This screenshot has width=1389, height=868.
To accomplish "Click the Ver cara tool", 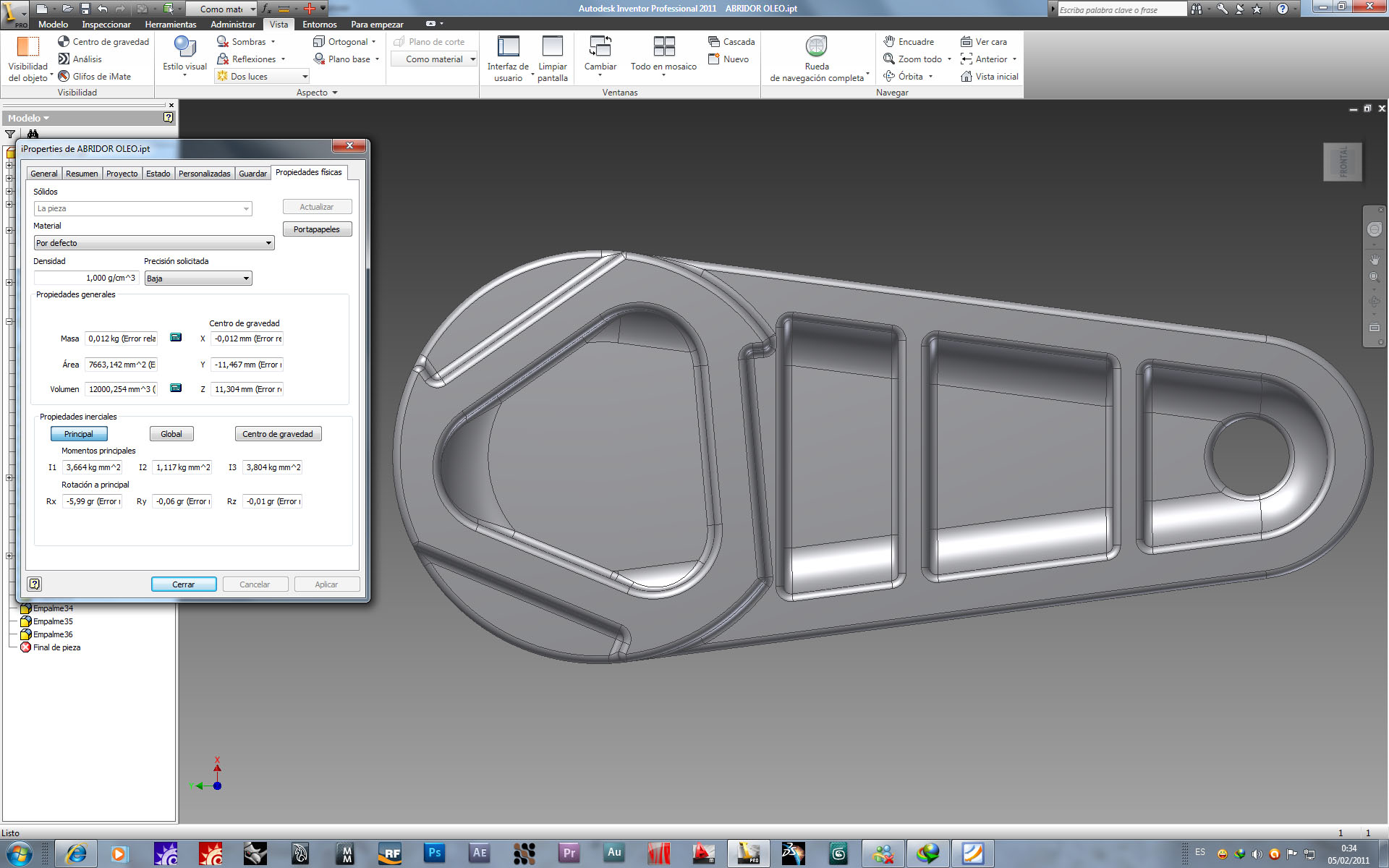I will coord(984,42).
